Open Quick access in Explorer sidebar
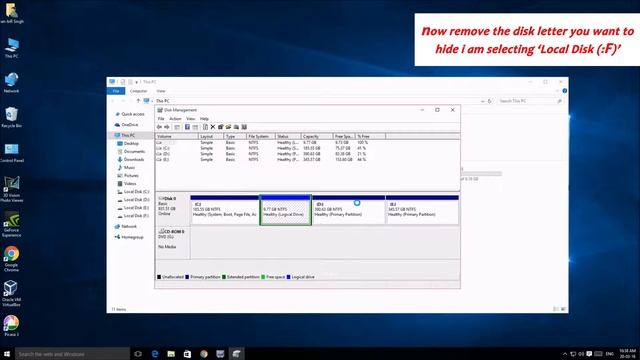 click(132, 114)
